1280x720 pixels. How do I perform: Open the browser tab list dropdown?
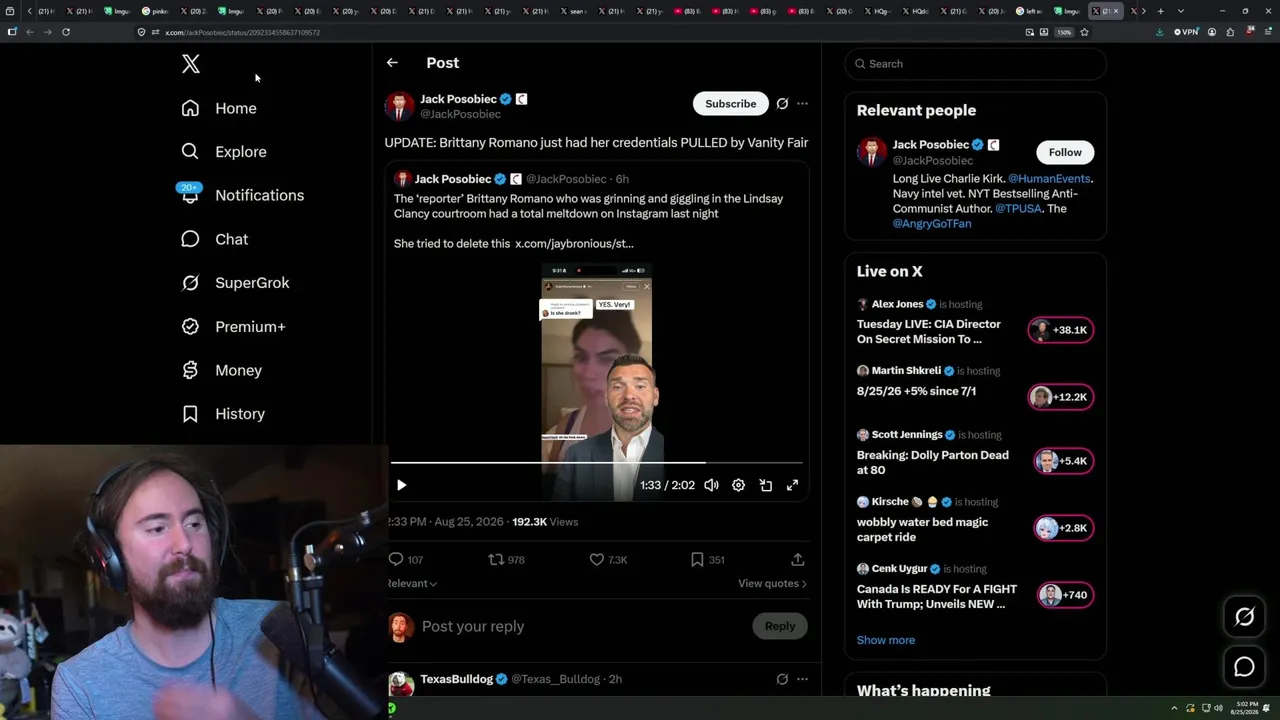[x=1181, y=11]
